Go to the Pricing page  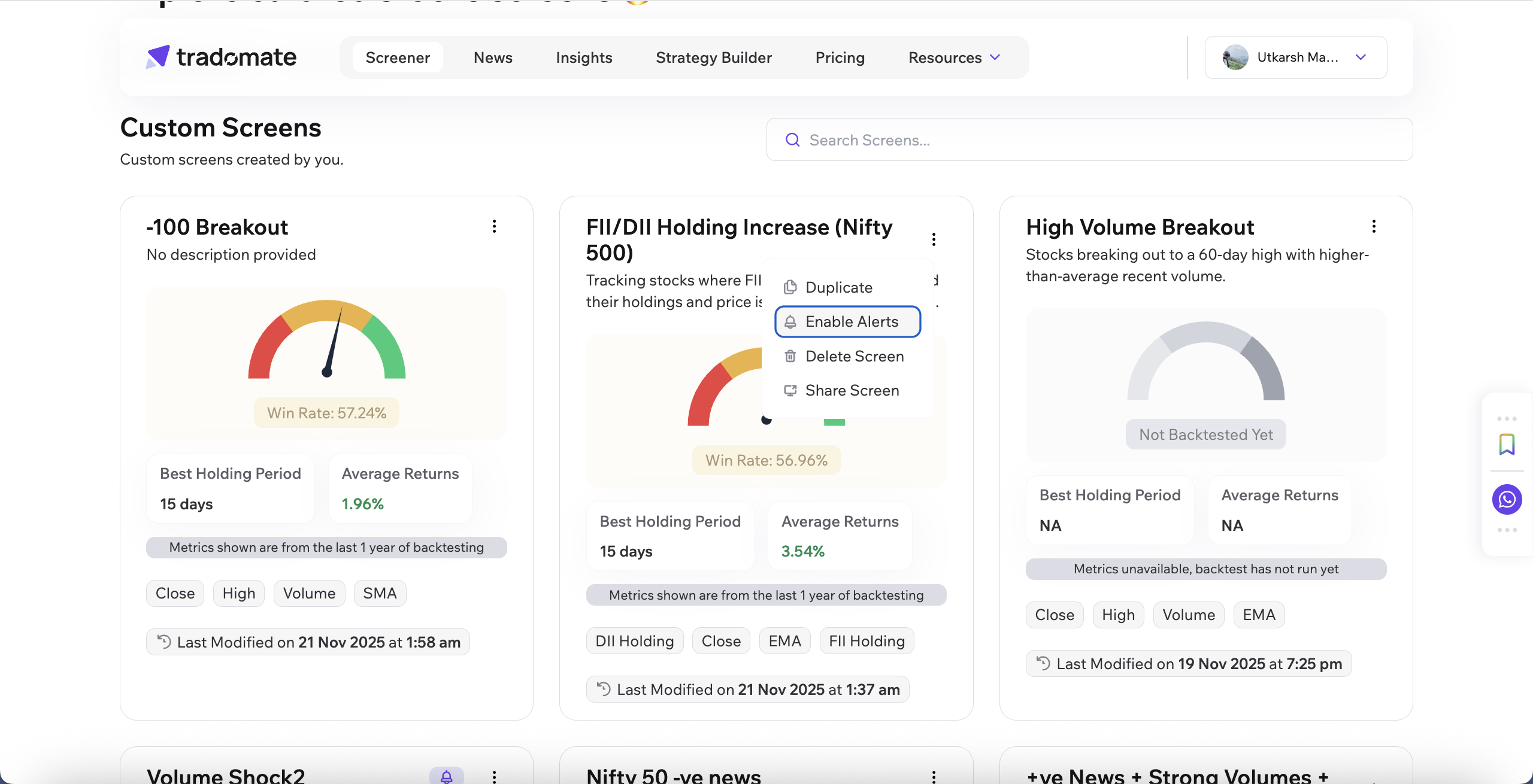(x=840, y=57)
